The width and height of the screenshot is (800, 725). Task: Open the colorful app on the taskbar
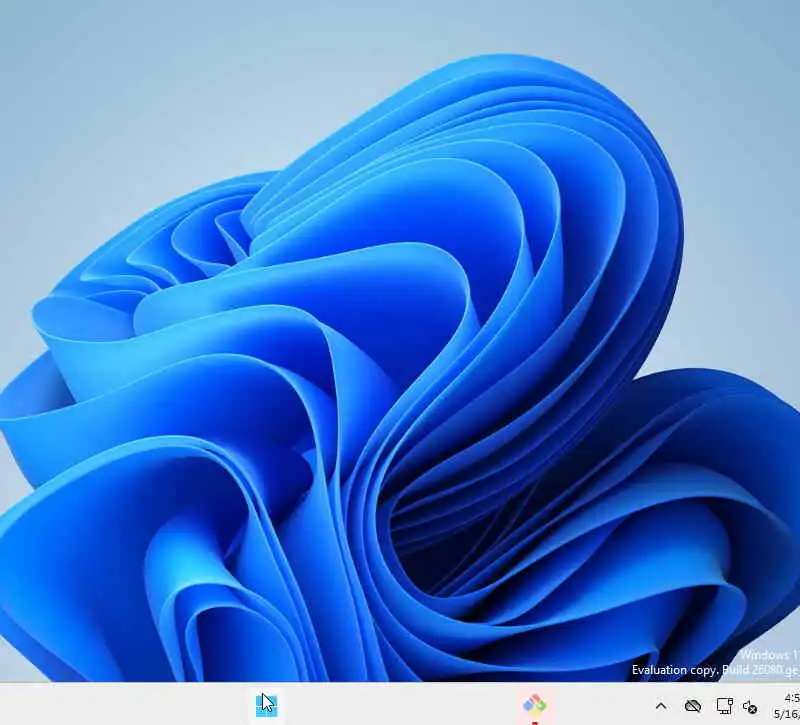coord(534,705)
